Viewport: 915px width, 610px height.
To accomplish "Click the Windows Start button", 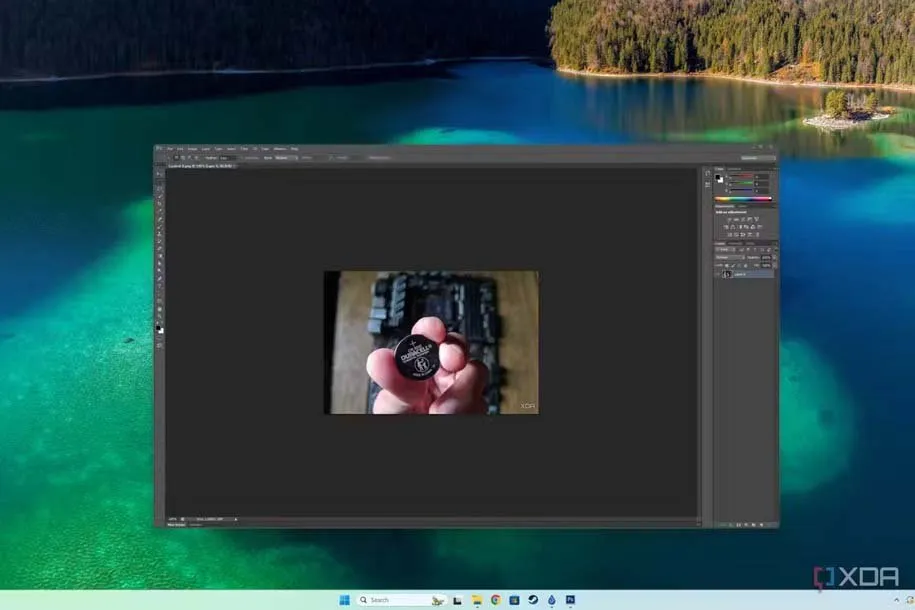I will click(x=344, y=600).
